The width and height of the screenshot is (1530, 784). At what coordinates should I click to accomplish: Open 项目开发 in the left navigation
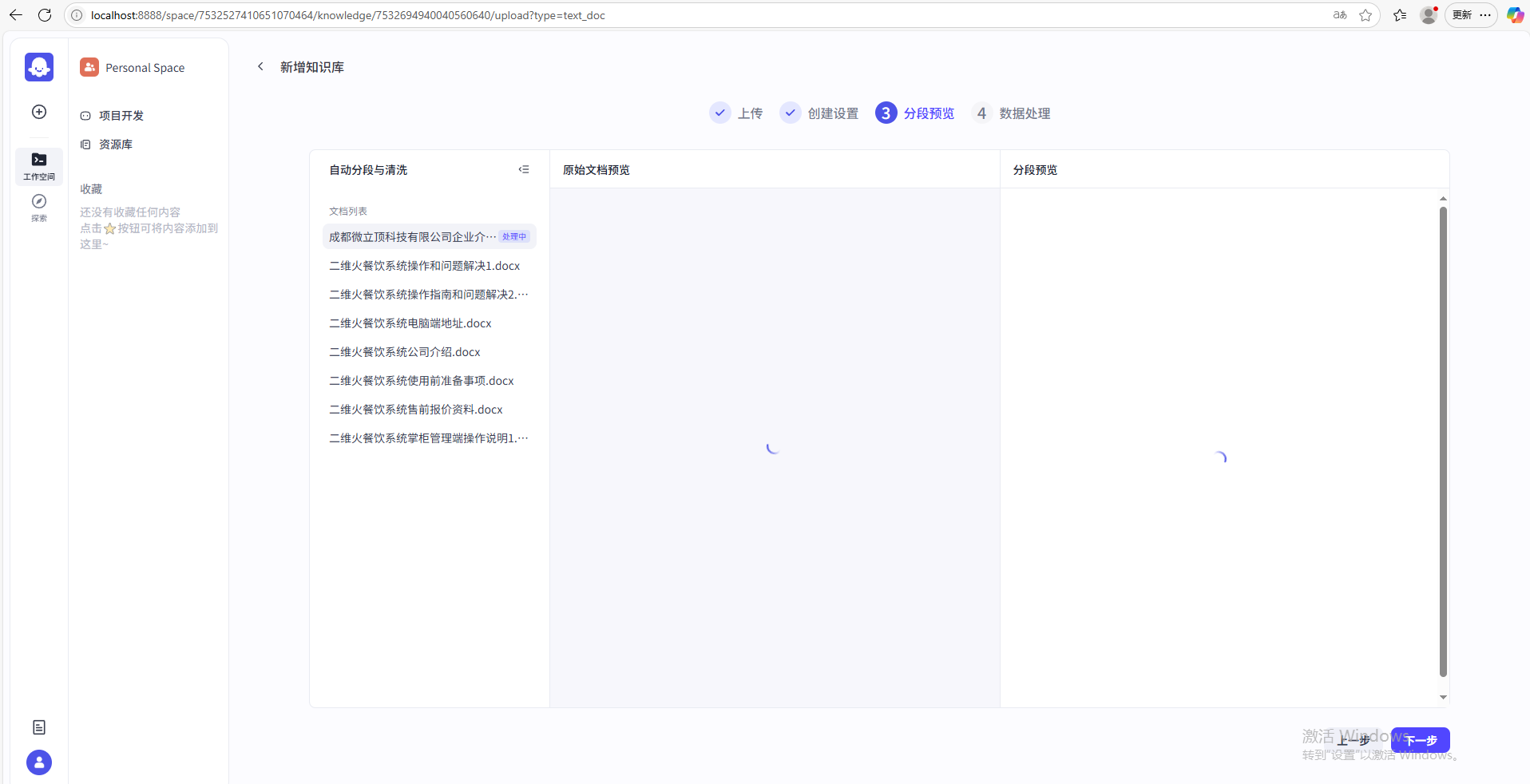click(x=121, y=116)
